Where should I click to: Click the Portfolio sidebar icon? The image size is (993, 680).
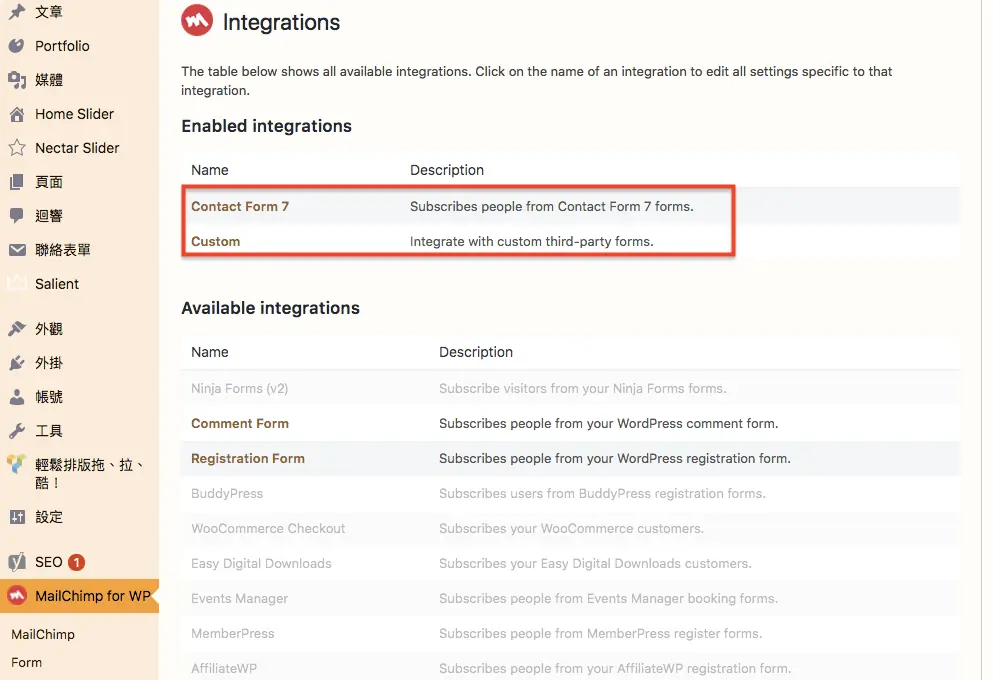pyautogui.click(x=17, y=46)
